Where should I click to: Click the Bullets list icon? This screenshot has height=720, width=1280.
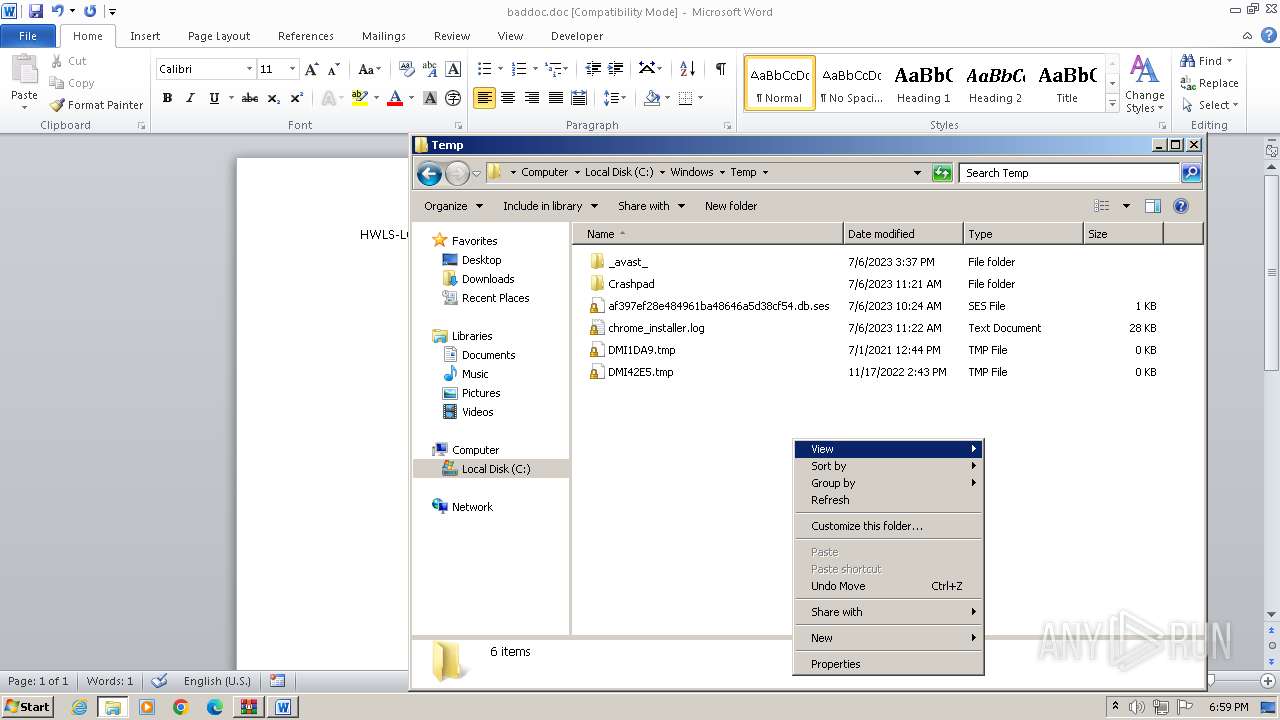point(485,69)
